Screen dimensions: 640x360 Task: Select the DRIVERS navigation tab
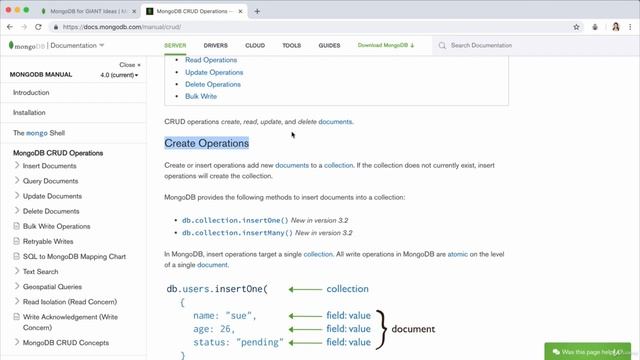216,45
